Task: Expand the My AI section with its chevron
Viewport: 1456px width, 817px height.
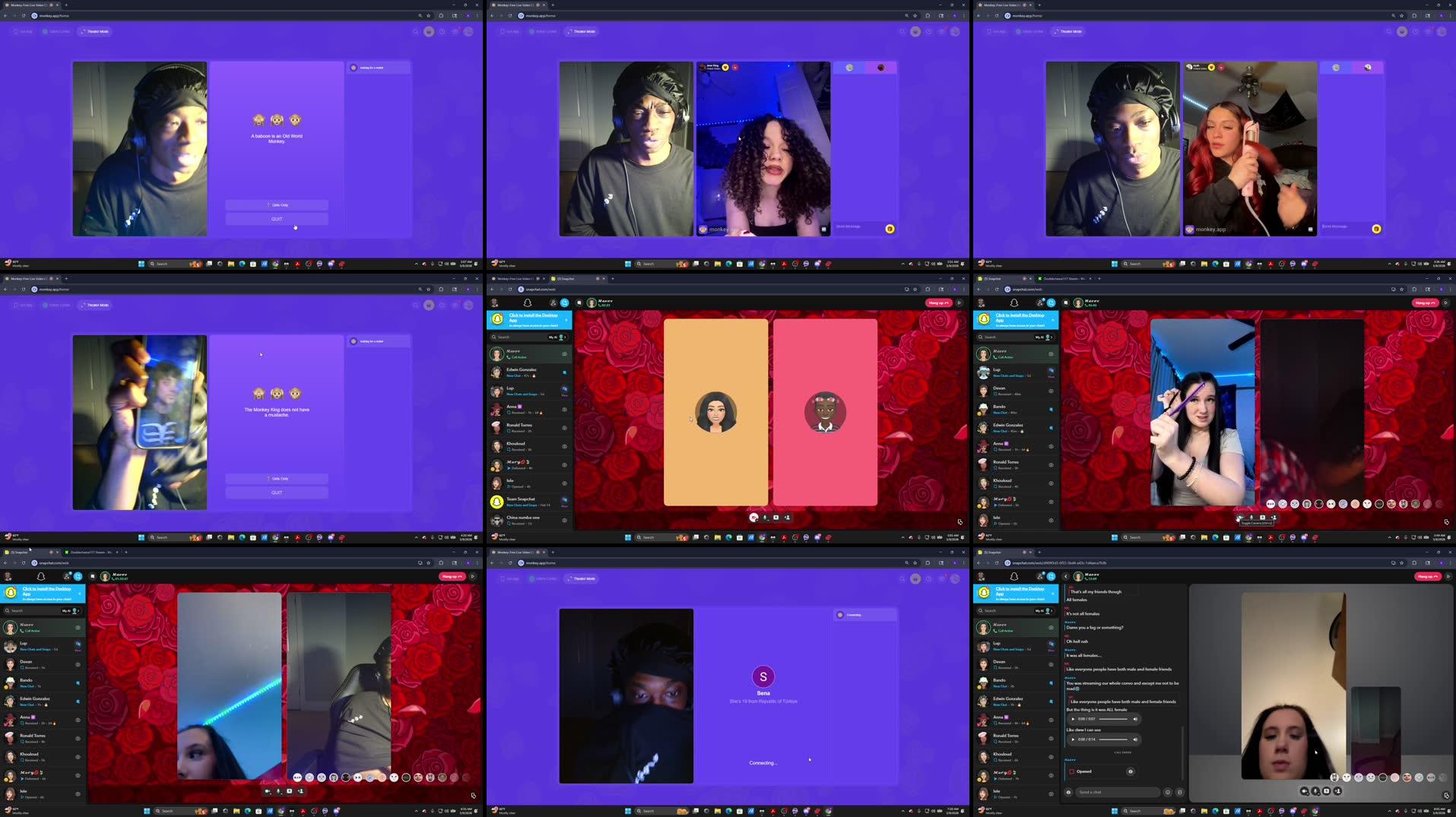Action: coord(1052,611)
